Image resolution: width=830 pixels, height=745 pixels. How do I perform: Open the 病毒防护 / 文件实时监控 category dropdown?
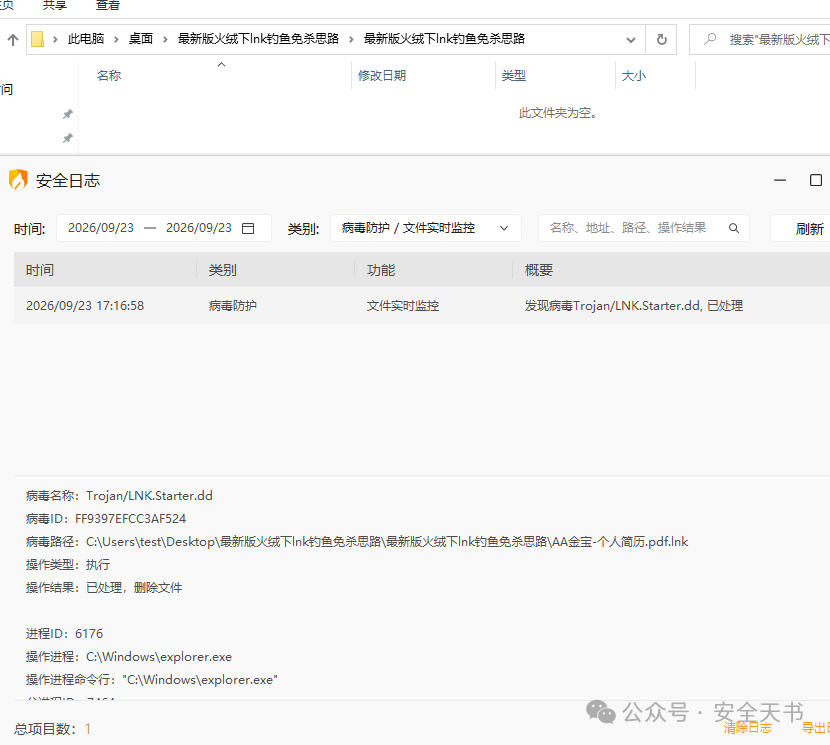tap(426, 228)
